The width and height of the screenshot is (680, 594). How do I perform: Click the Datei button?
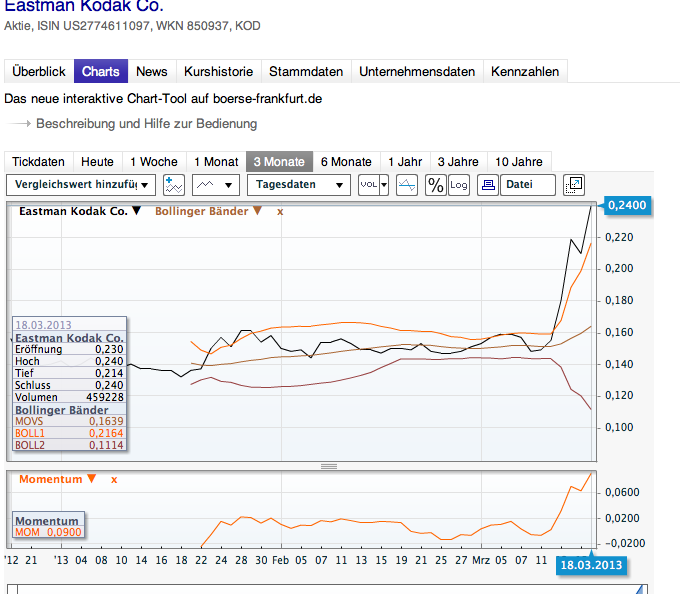pos(528,185)
